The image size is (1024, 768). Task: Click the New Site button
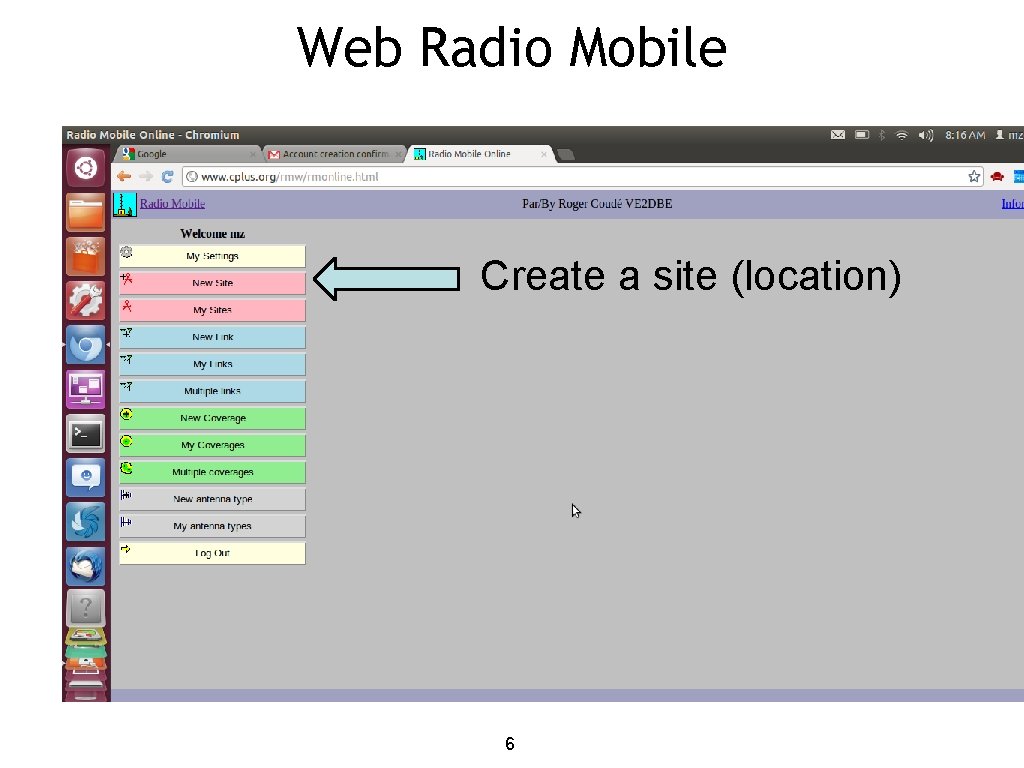click(212, 283)
